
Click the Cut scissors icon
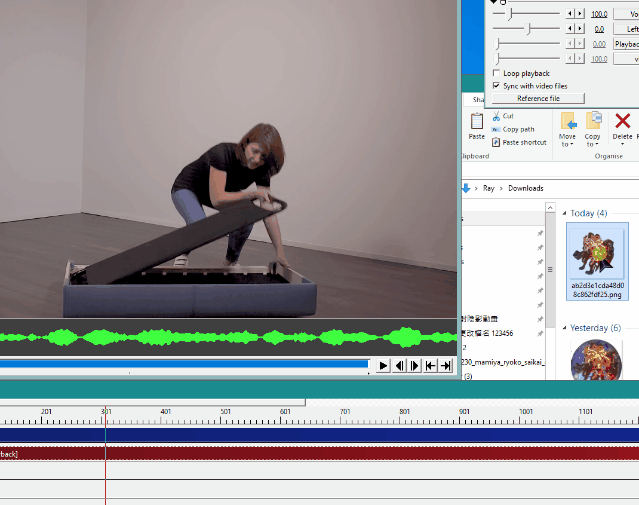point(496,116)
